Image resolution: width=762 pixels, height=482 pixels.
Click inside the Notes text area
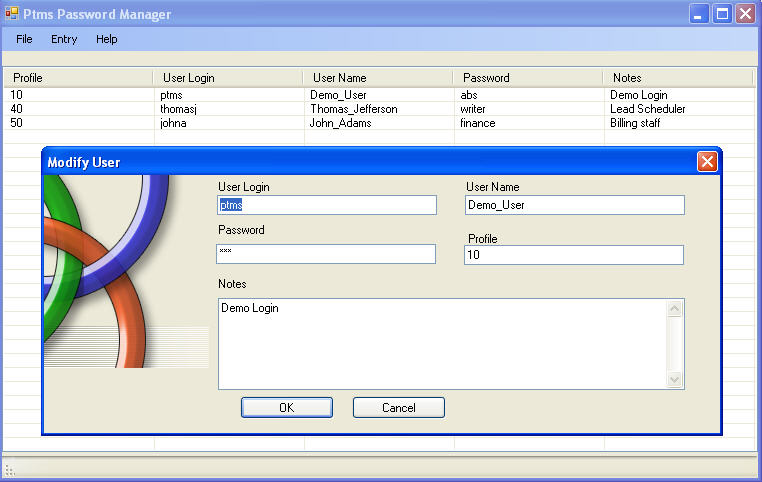pyautogui.click(x=443, y=344)
